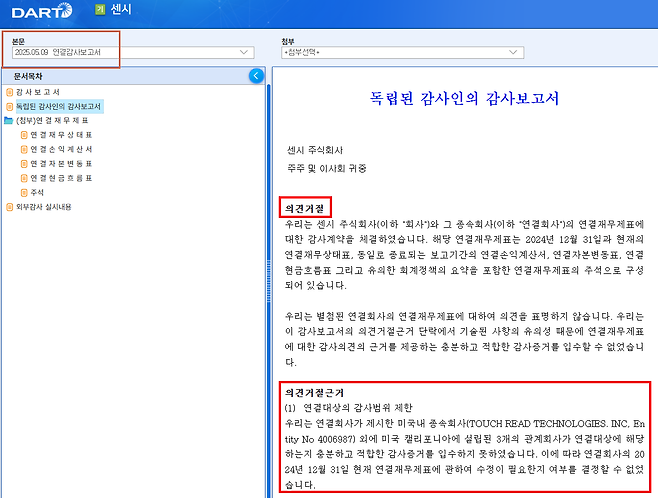Viewport: 658px width, 498px height.
Task: Open 연결현금흐름표 in the contents tree
Action: [61, 177]
